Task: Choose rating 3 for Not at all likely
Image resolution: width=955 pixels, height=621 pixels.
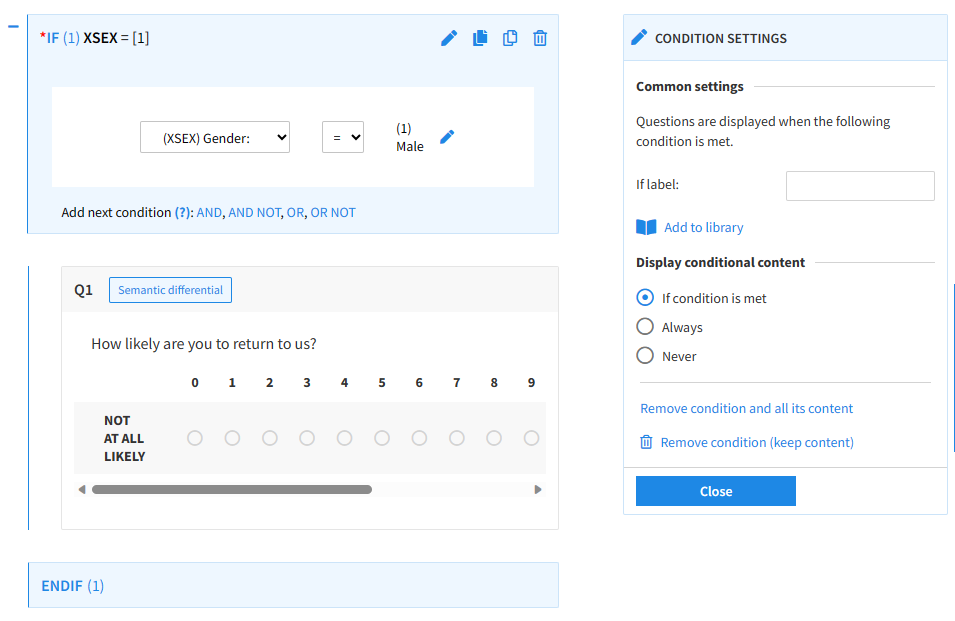Action: coord(307,438)
